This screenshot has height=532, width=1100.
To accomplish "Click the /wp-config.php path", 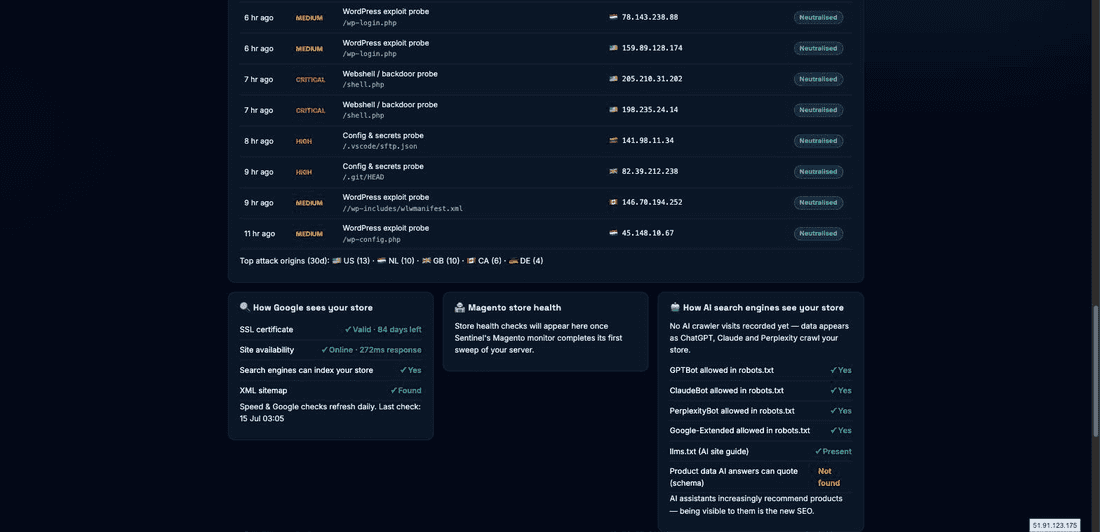I will tap(371, 239).
